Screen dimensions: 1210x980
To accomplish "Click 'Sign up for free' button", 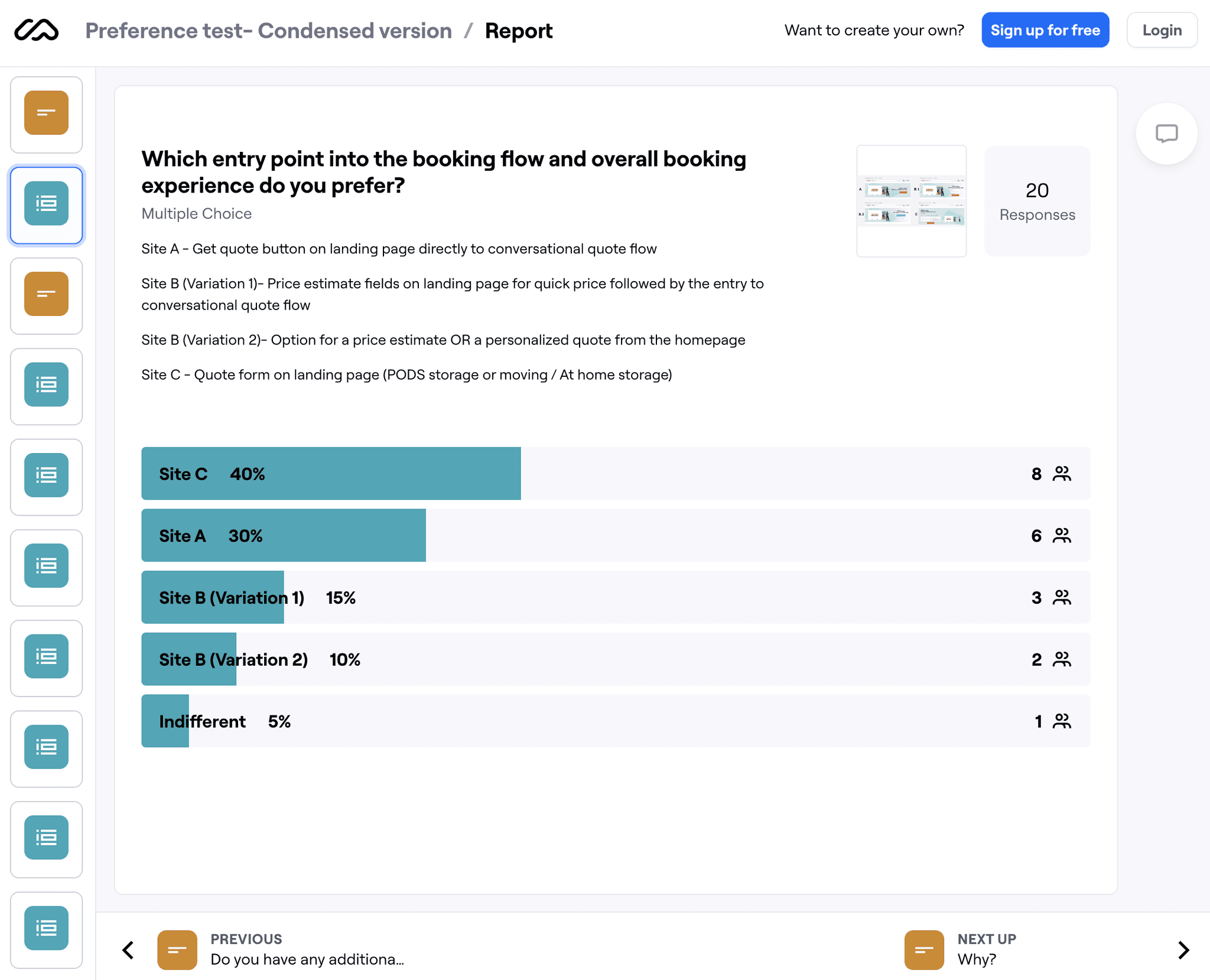I will [x=1045, y=30].
